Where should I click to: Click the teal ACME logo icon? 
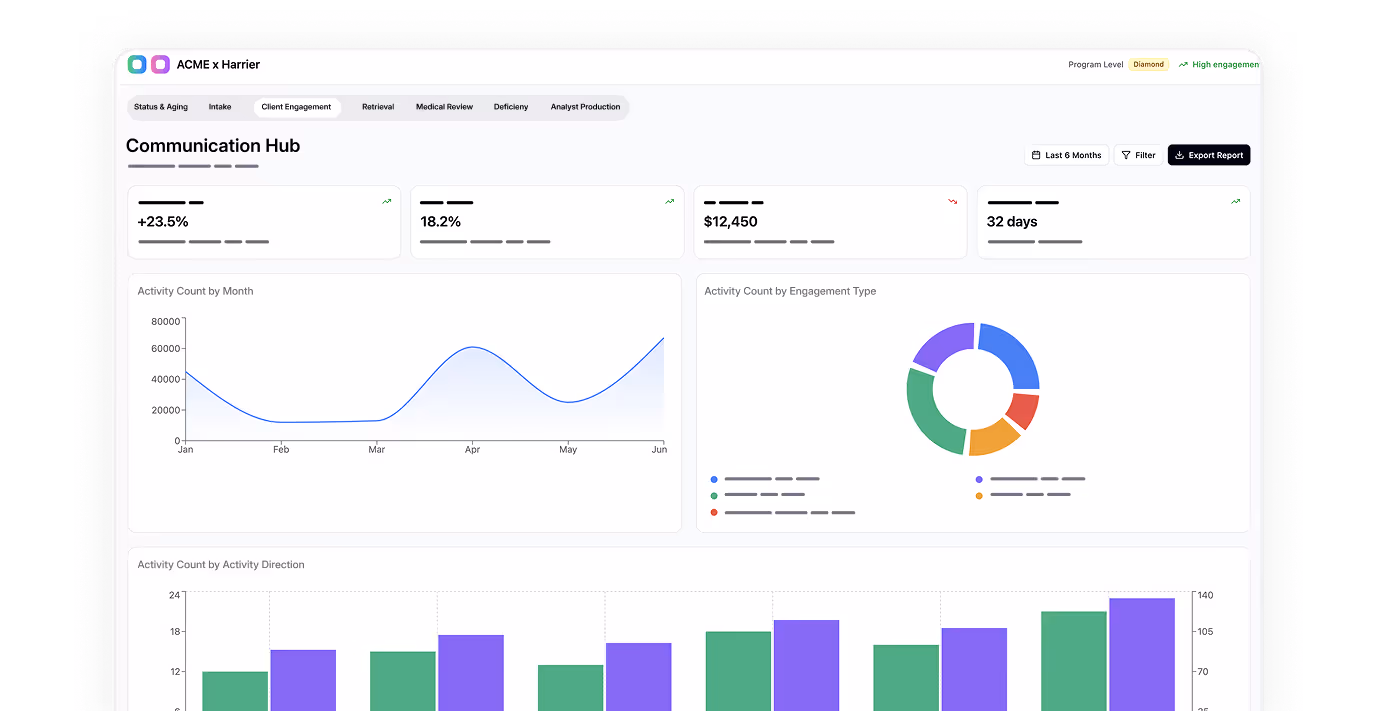137,63
